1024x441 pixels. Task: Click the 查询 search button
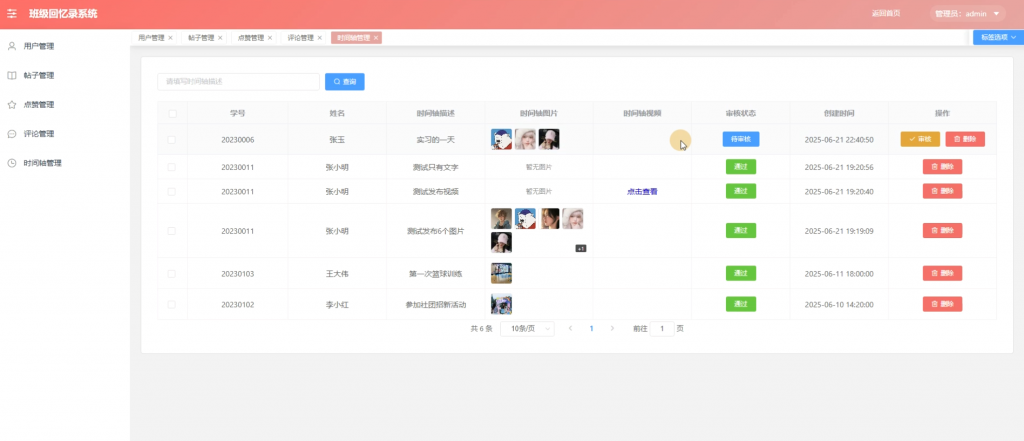(345, 82)
